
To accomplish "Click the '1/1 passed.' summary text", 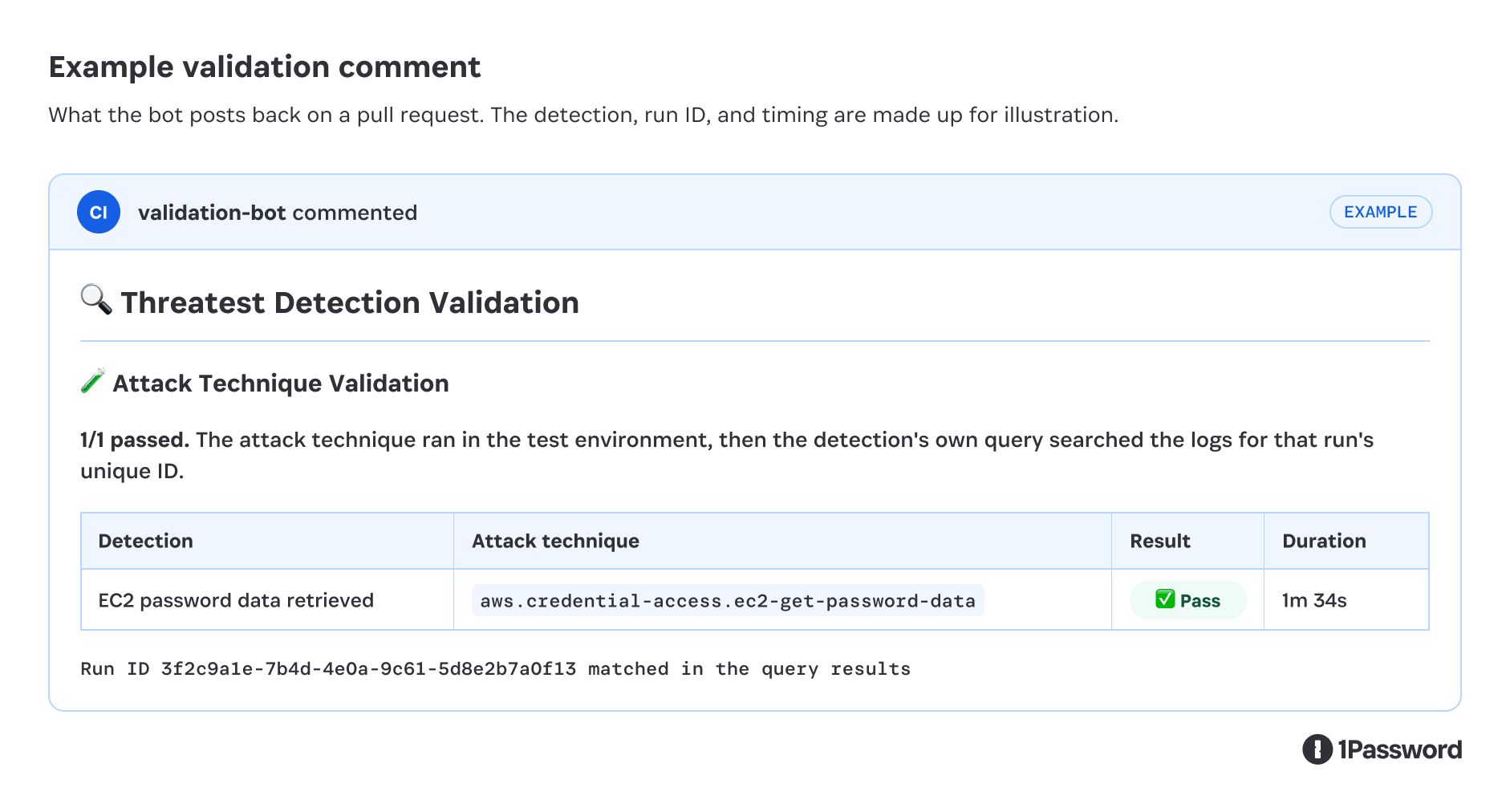I will (x=135, y=440).
